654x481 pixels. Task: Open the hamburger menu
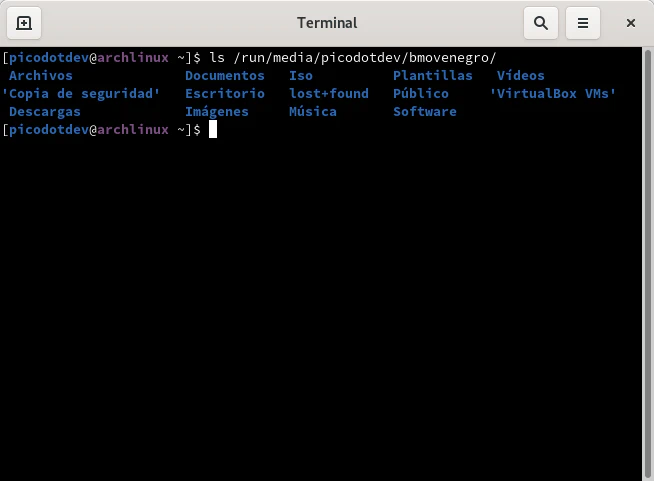pyautogui.click(x=584, y=23)
